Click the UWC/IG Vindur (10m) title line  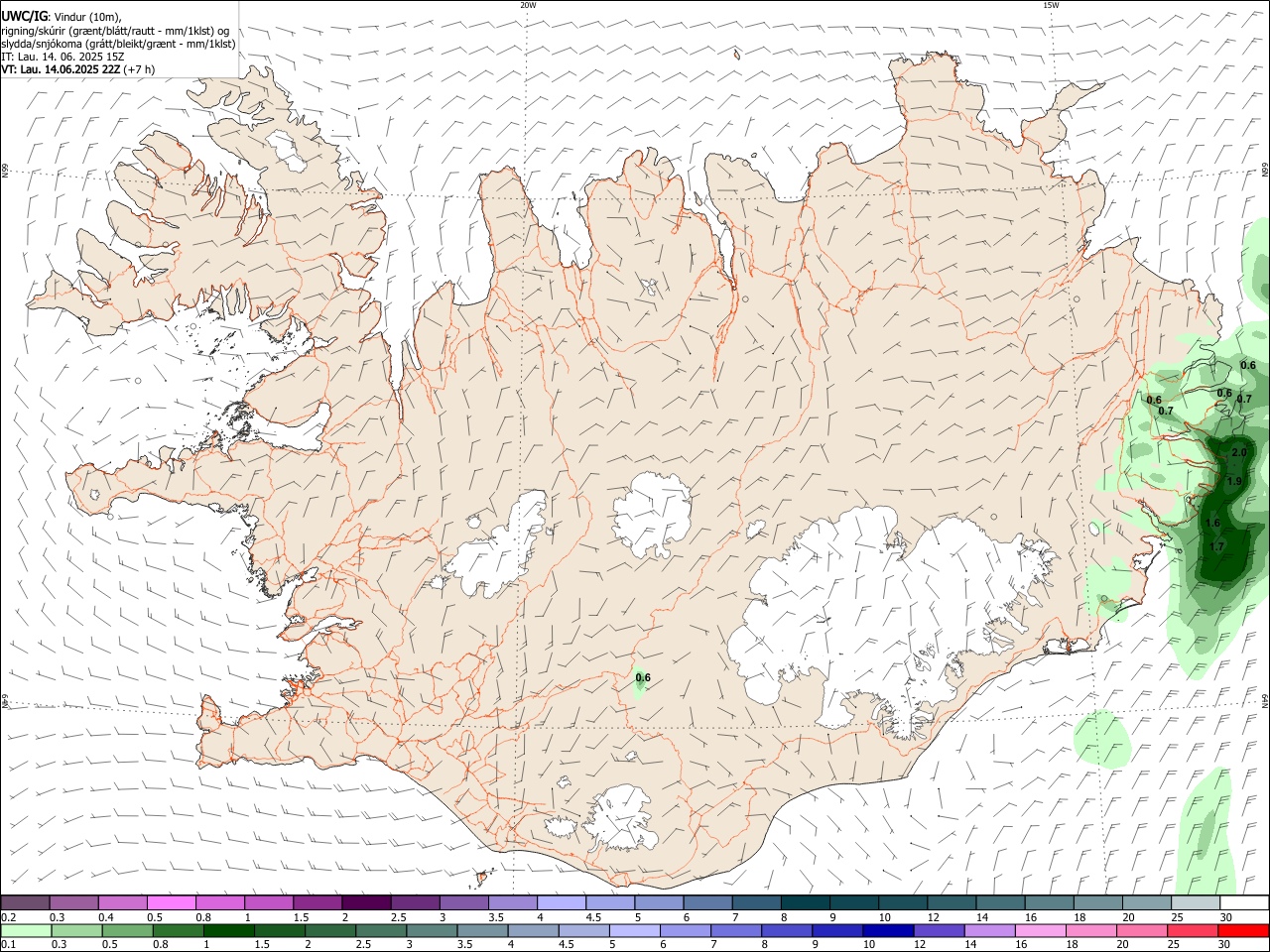pyautogui.click(x=62, y=17)
